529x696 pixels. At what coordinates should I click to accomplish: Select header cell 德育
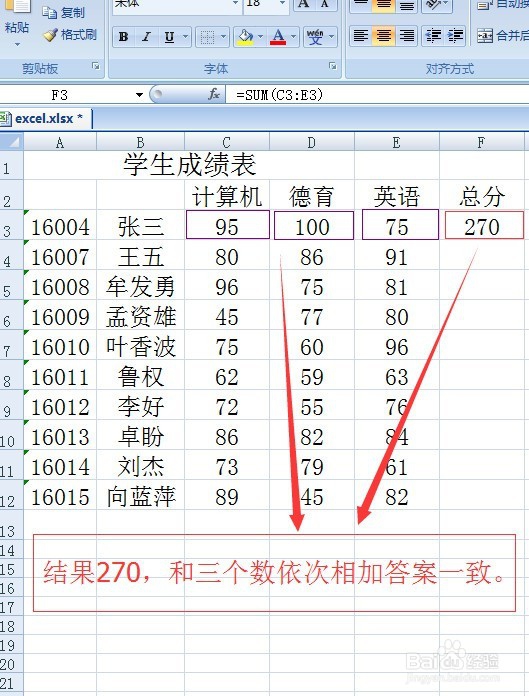click(312, 196)
